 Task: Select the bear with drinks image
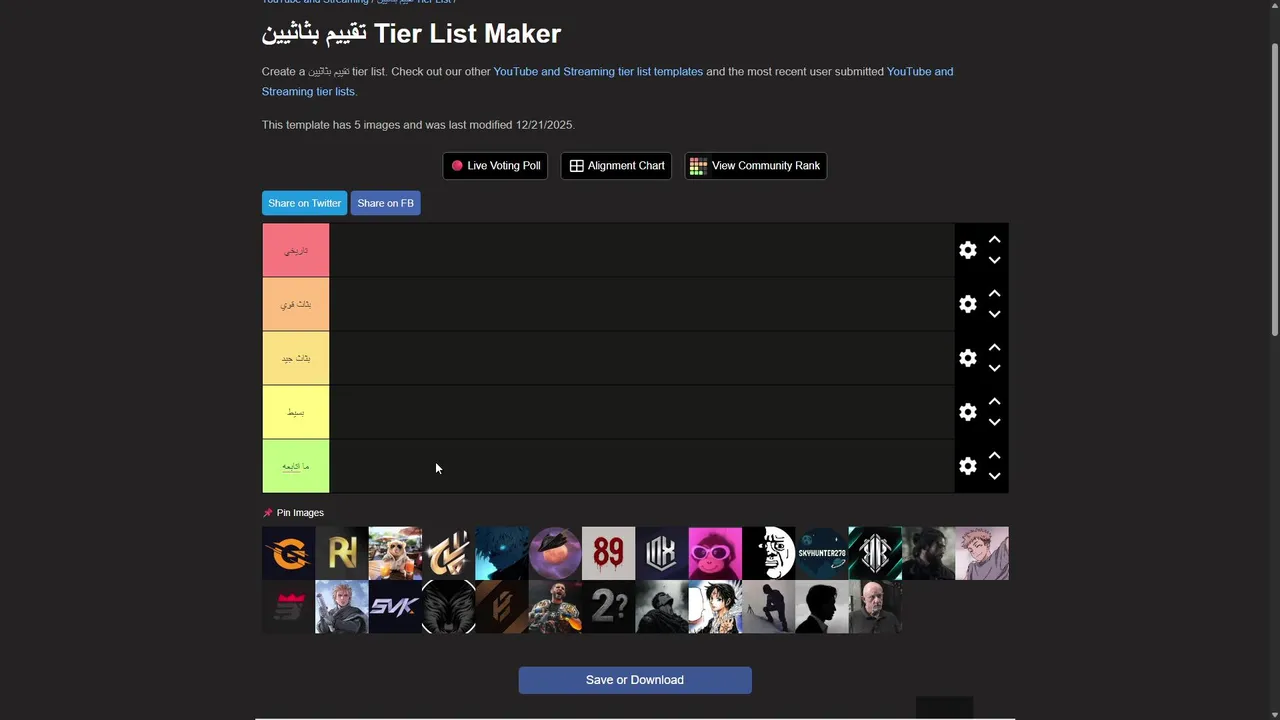pyautogui.click(x=395, y=553)
